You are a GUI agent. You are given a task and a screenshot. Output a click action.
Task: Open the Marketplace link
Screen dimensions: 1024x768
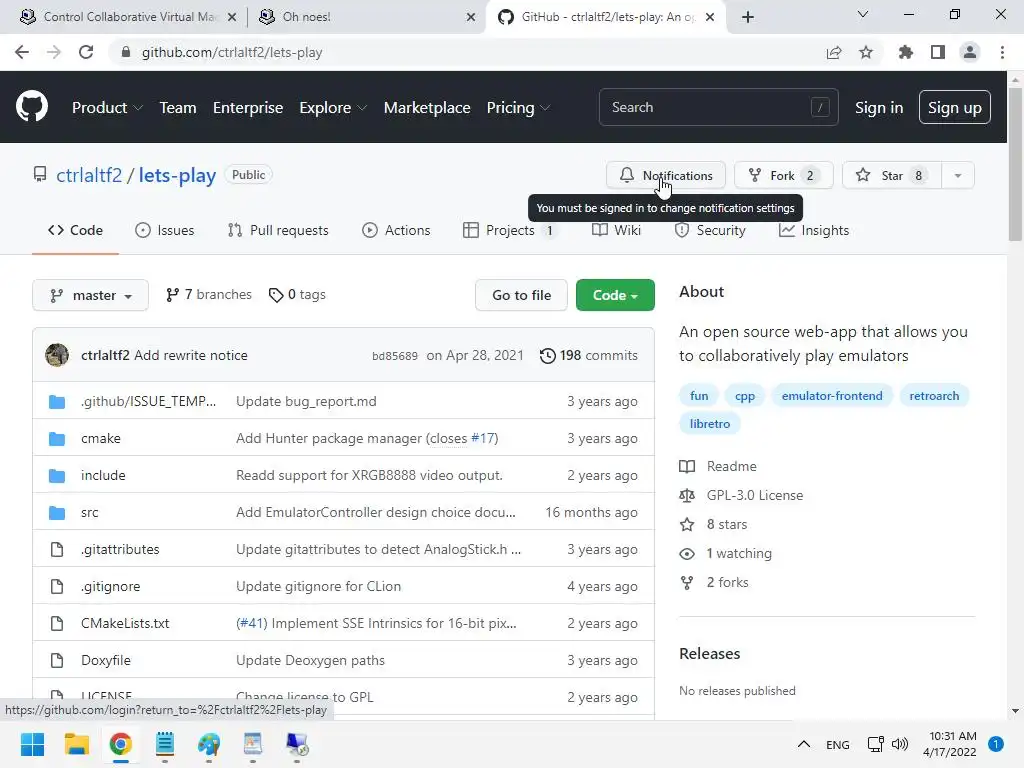click(426, 108)
